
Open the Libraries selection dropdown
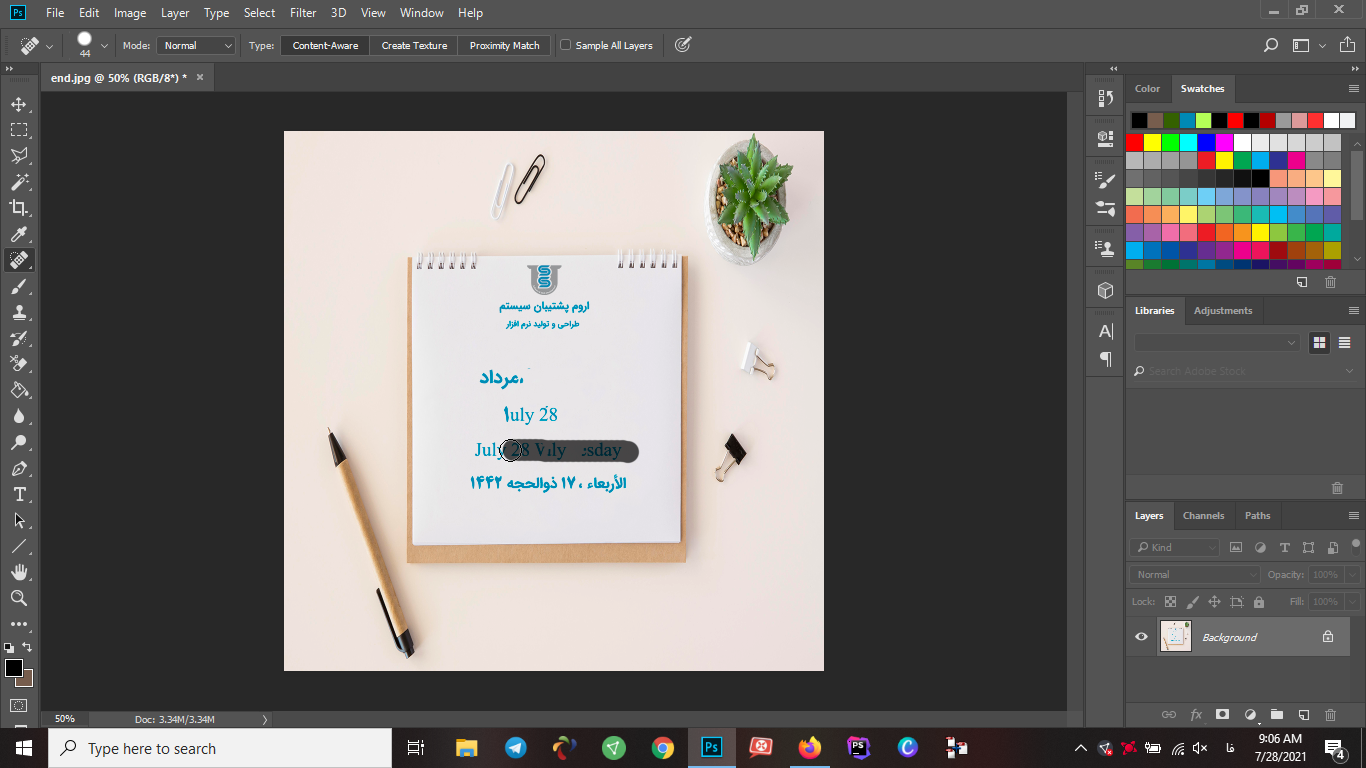click(x=1216, y=342)
